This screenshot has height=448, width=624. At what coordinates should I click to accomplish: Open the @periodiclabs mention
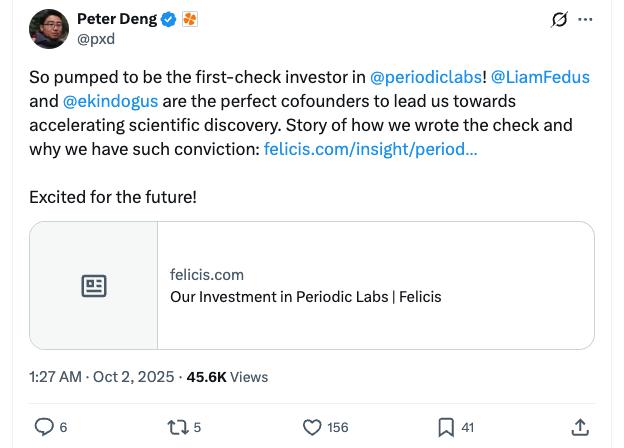point(426,77)
